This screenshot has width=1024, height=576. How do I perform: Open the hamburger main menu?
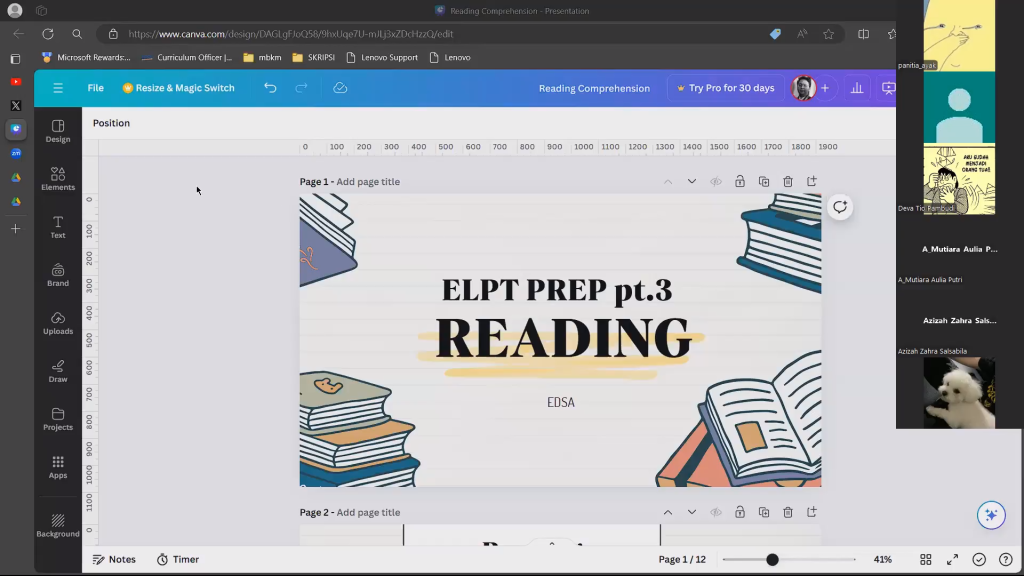pyautogui.click(x=58, y=88)
